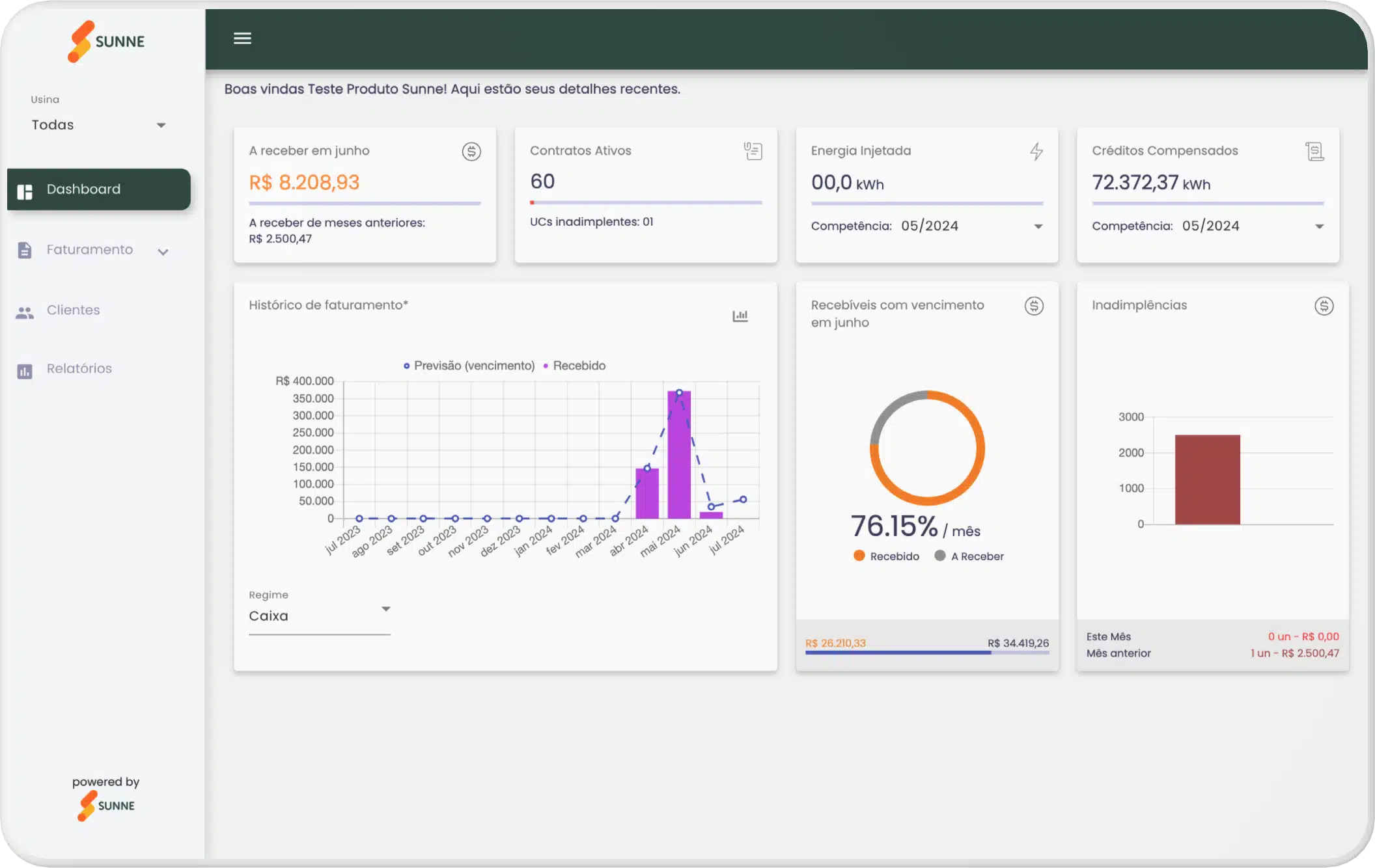Click the SUNNE logo at top of sidebar
1375x868 pixels.
(x=106, y=42)
